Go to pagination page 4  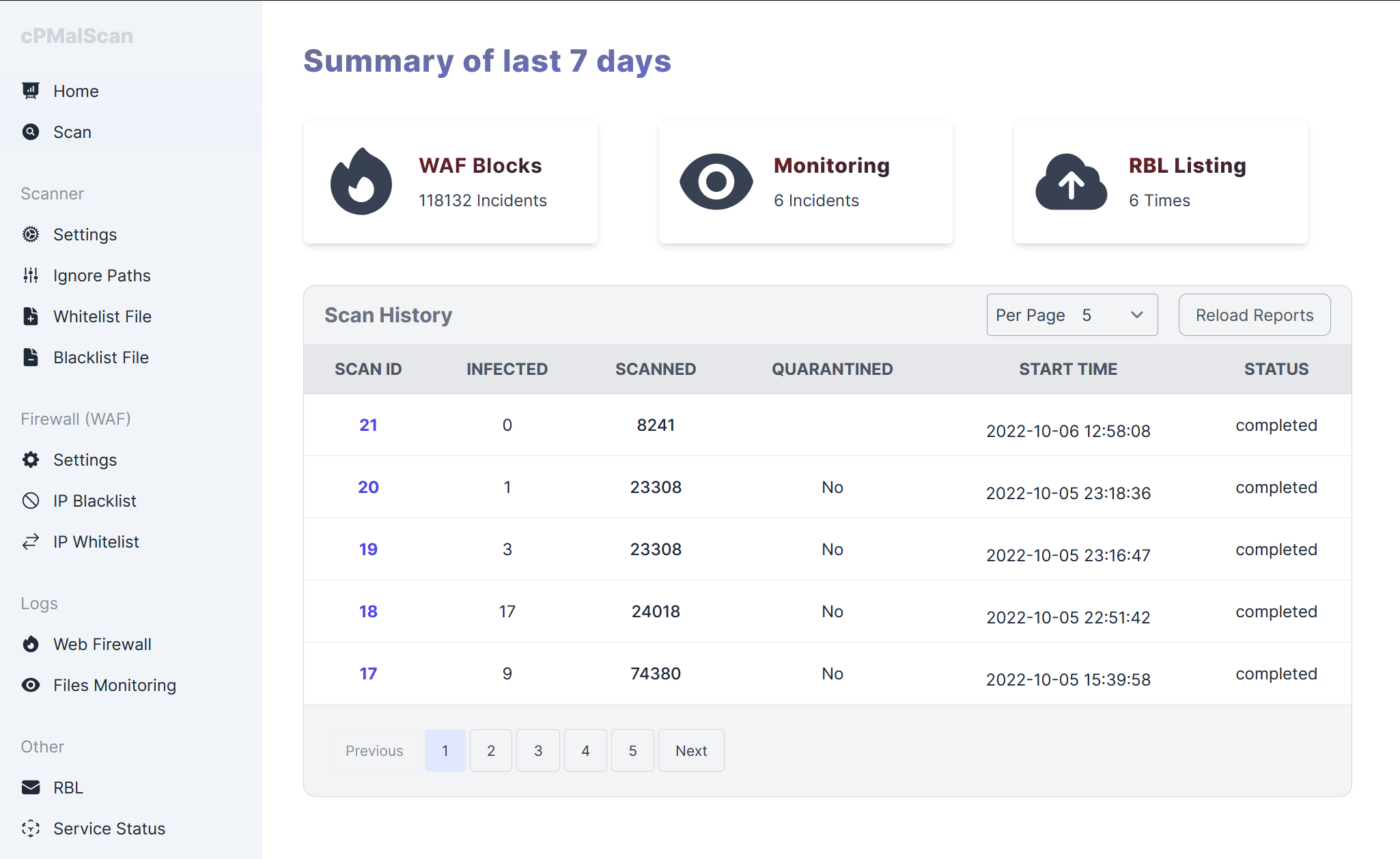[585, 750]
